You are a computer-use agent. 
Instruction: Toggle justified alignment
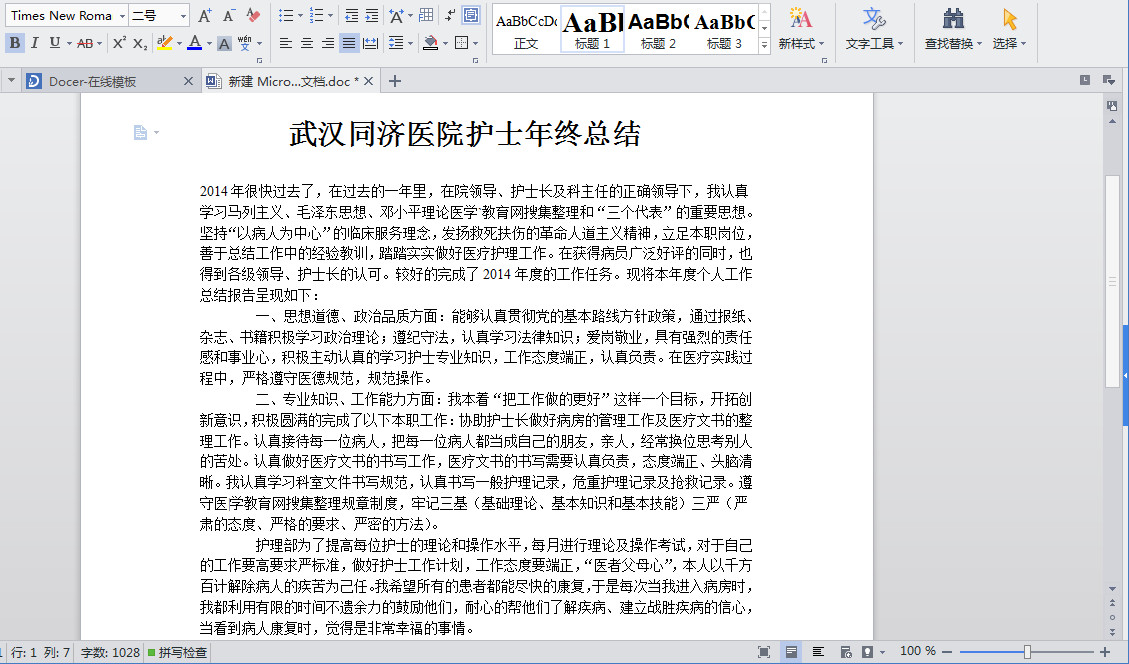pos(348,43)
